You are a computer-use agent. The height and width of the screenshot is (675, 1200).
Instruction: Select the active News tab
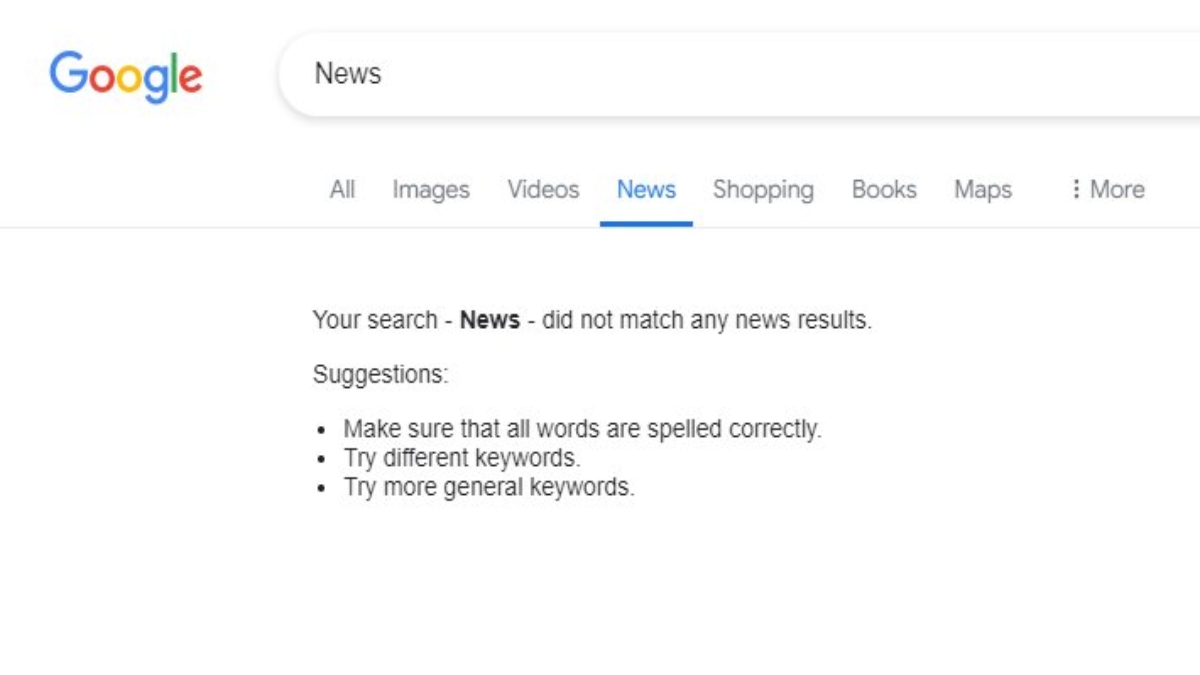click(x=646, y=189)
